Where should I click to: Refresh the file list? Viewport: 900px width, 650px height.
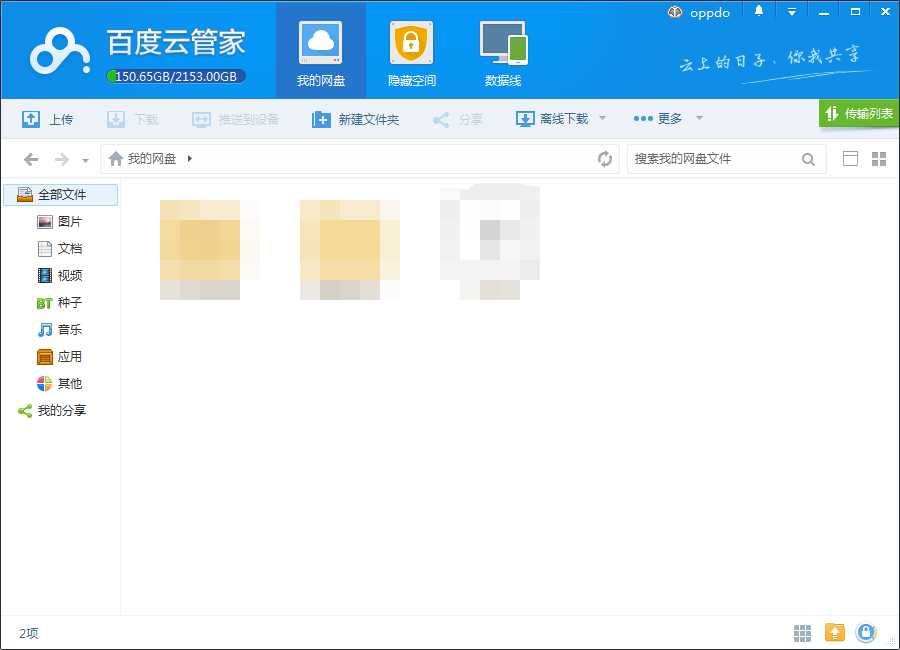point(604,159)
